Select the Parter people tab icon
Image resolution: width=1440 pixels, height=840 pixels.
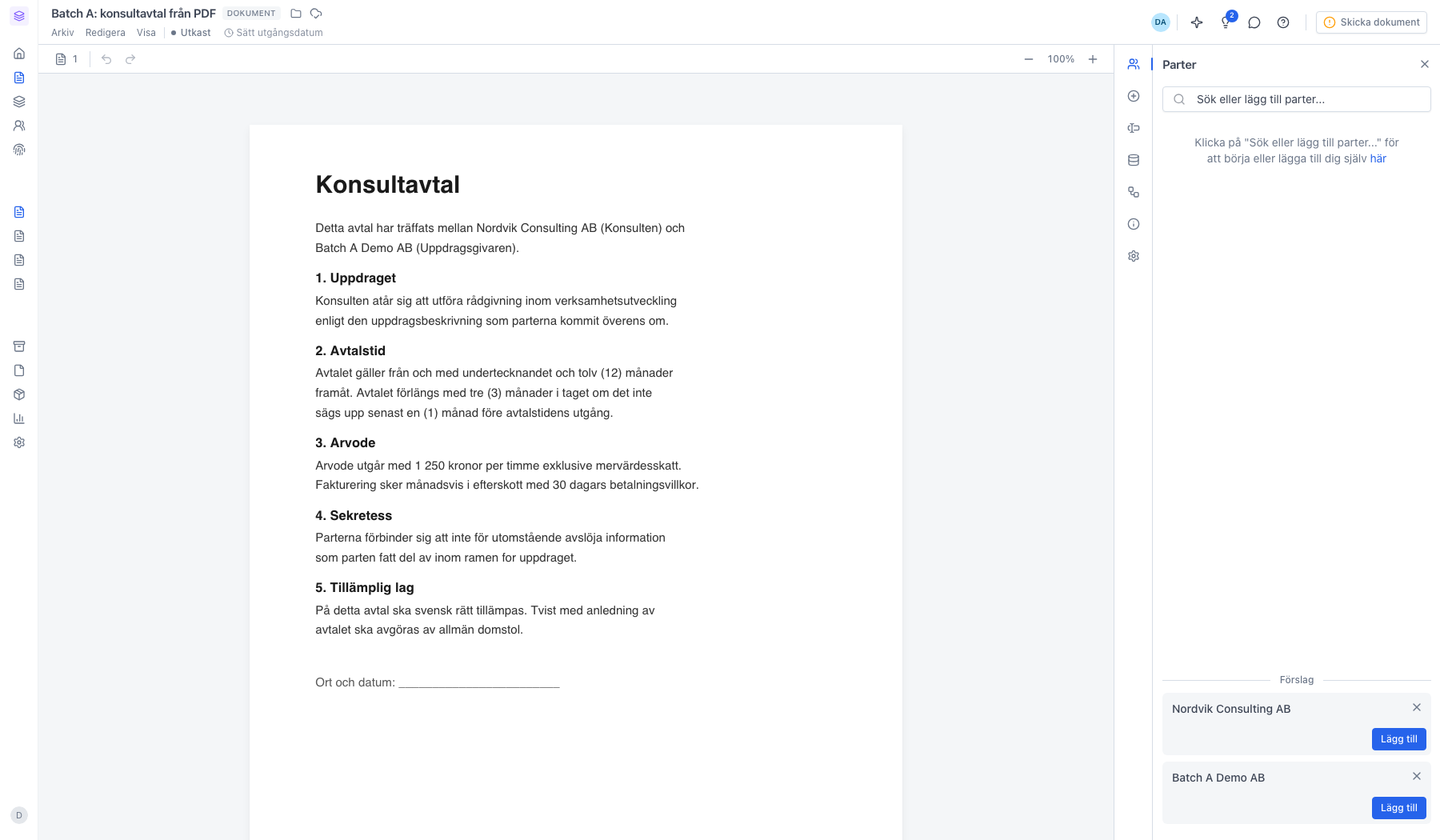tap(1134, 64)
